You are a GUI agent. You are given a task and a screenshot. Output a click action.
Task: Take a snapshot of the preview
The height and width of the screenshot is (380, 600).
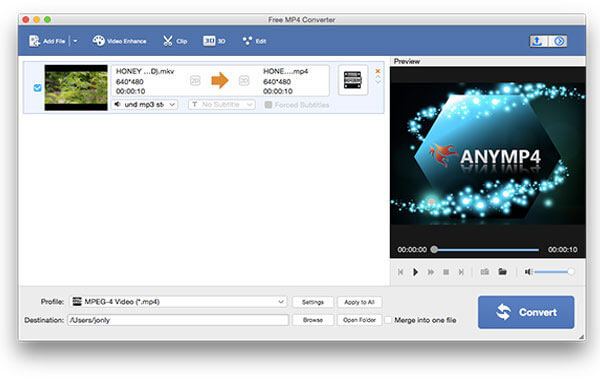pyautogui.click(x=485, y=272)
